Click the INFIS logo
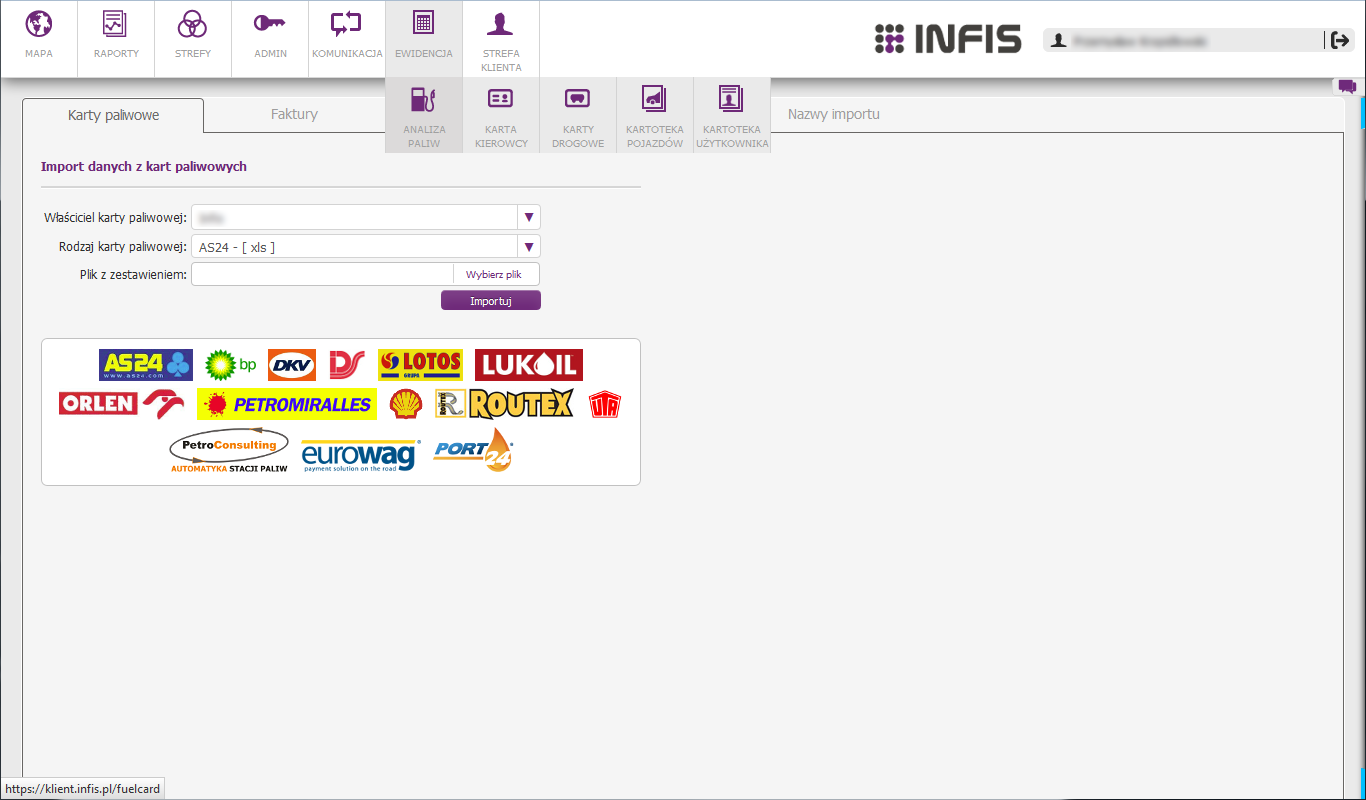This screenshot has width=1366, height=800. pyautogui.click(x=948, y=39)
